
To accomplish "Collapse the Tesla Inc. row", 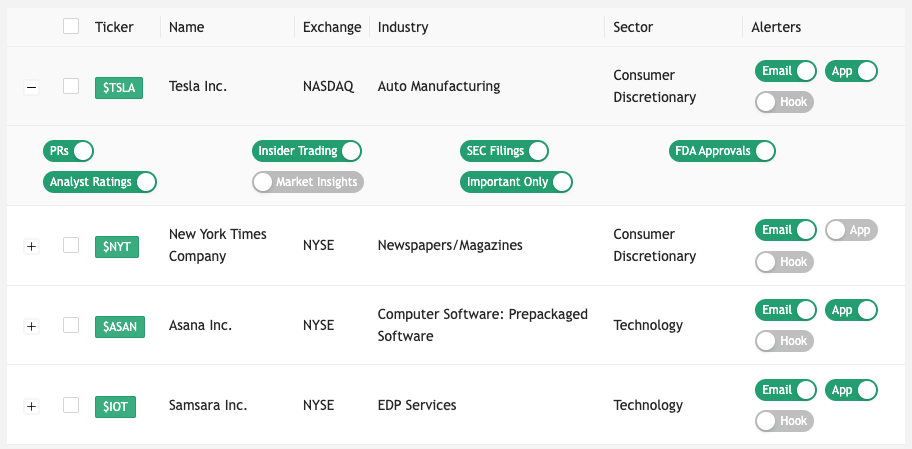I will click(x=31, y=88).
